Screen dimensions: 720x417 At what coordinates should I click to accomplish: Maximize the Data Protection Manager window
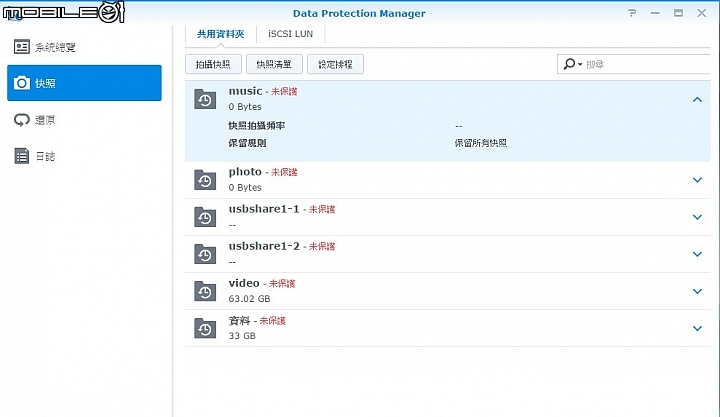pyautogui.click(x=678, y=13)
